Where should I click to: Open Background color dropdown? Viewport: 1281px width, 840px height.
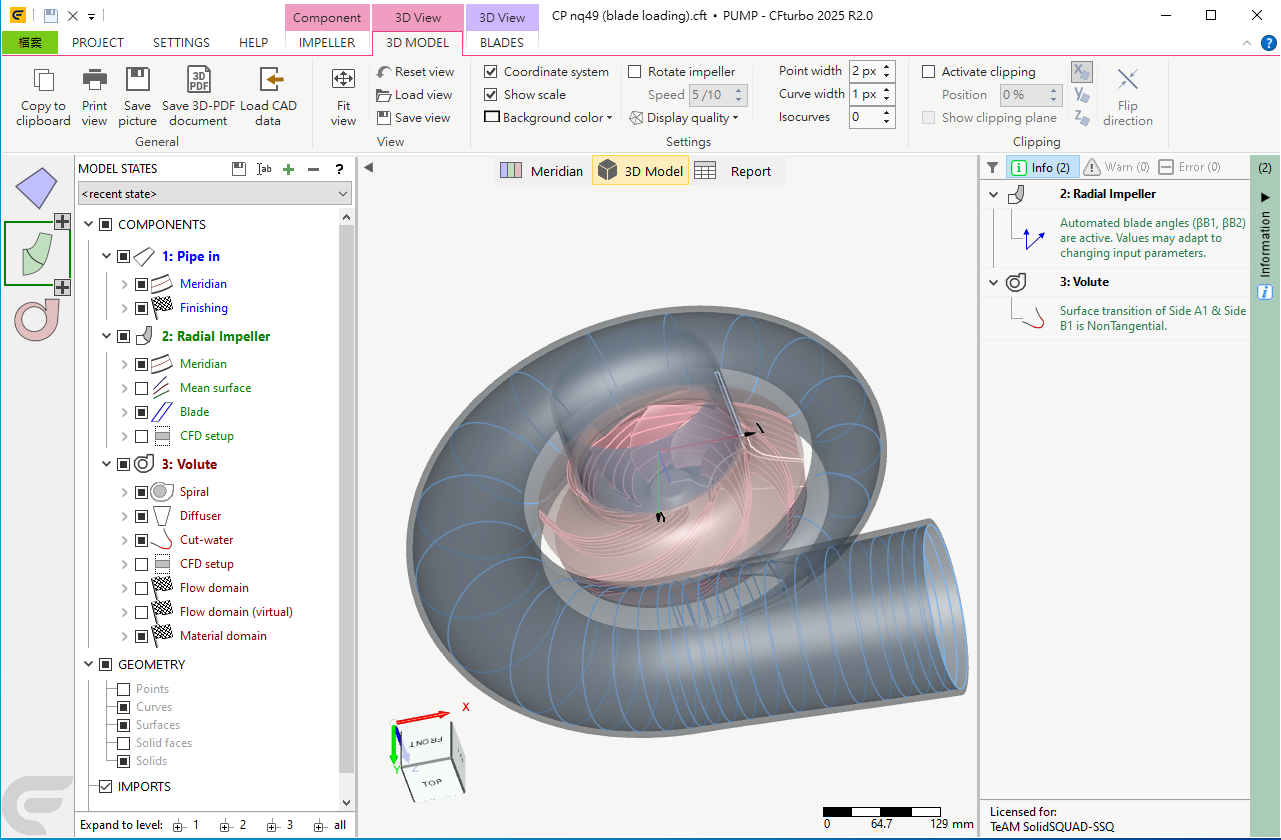pyautogui.click(x=608, y=118)
